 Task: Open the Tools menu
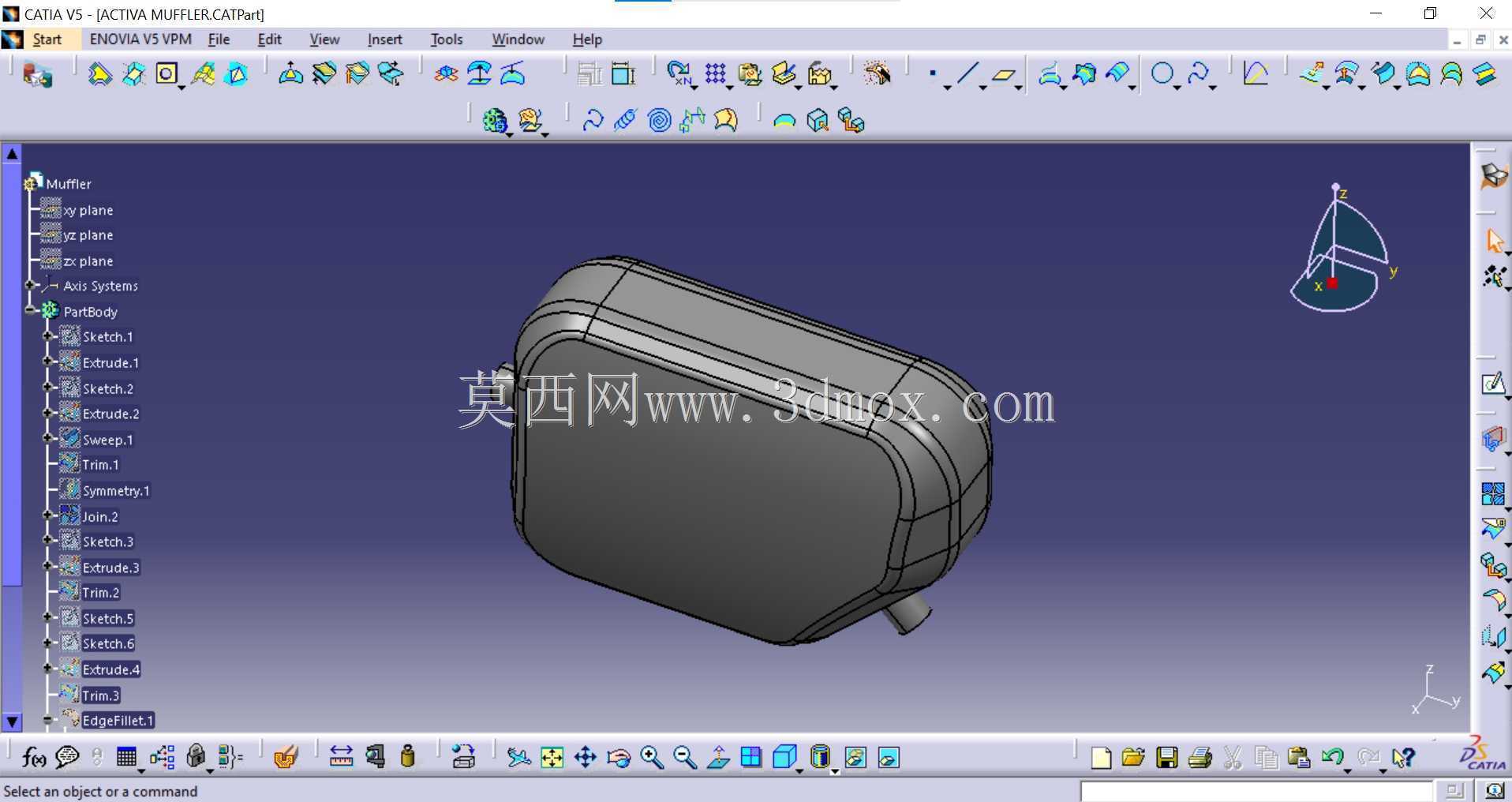point(446,39)
